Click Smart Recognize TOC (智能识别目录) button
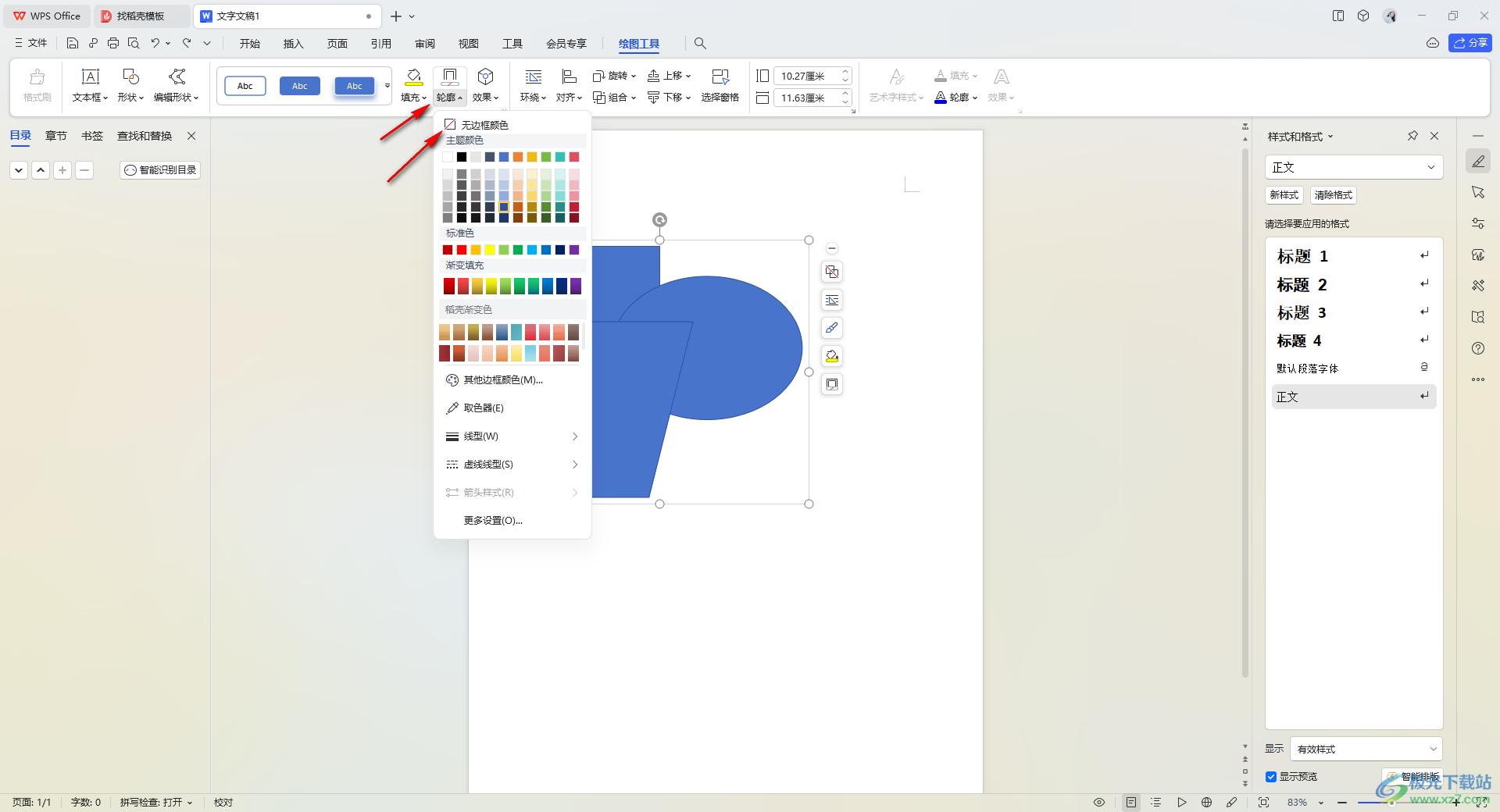Screen dimensions: 1500x812 [160, 170]
